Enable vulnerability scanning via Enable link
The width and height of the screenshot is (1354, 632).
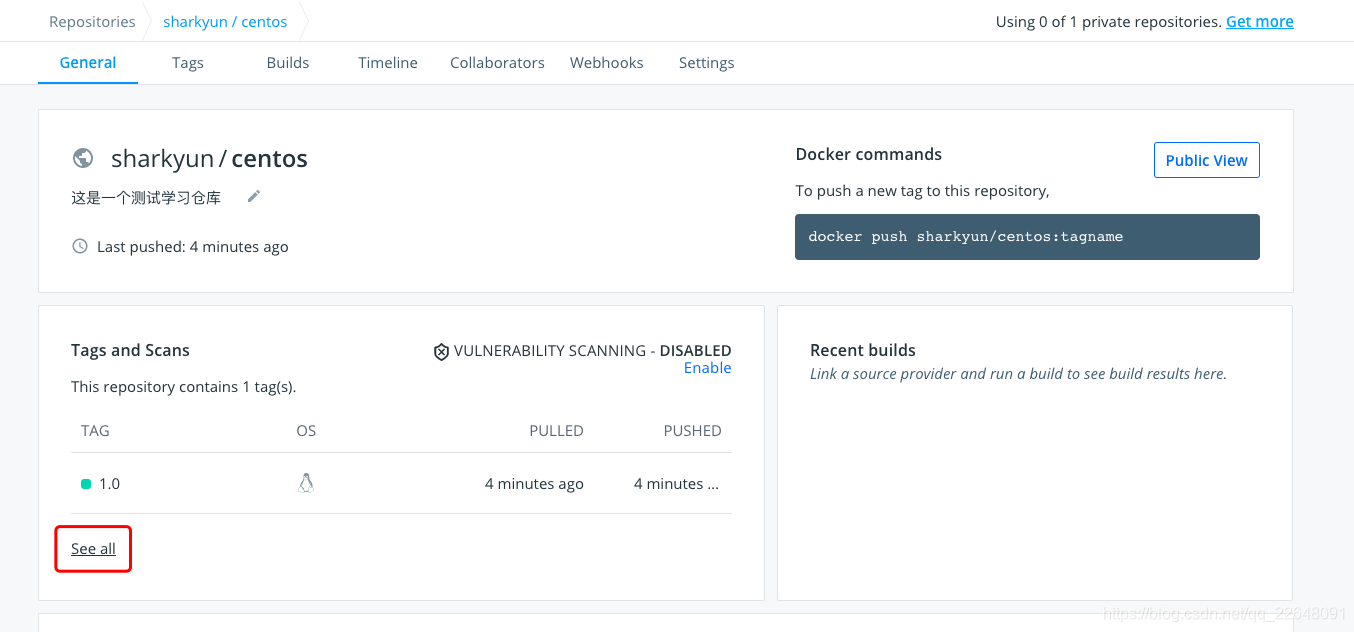click(x=707, y=368)
